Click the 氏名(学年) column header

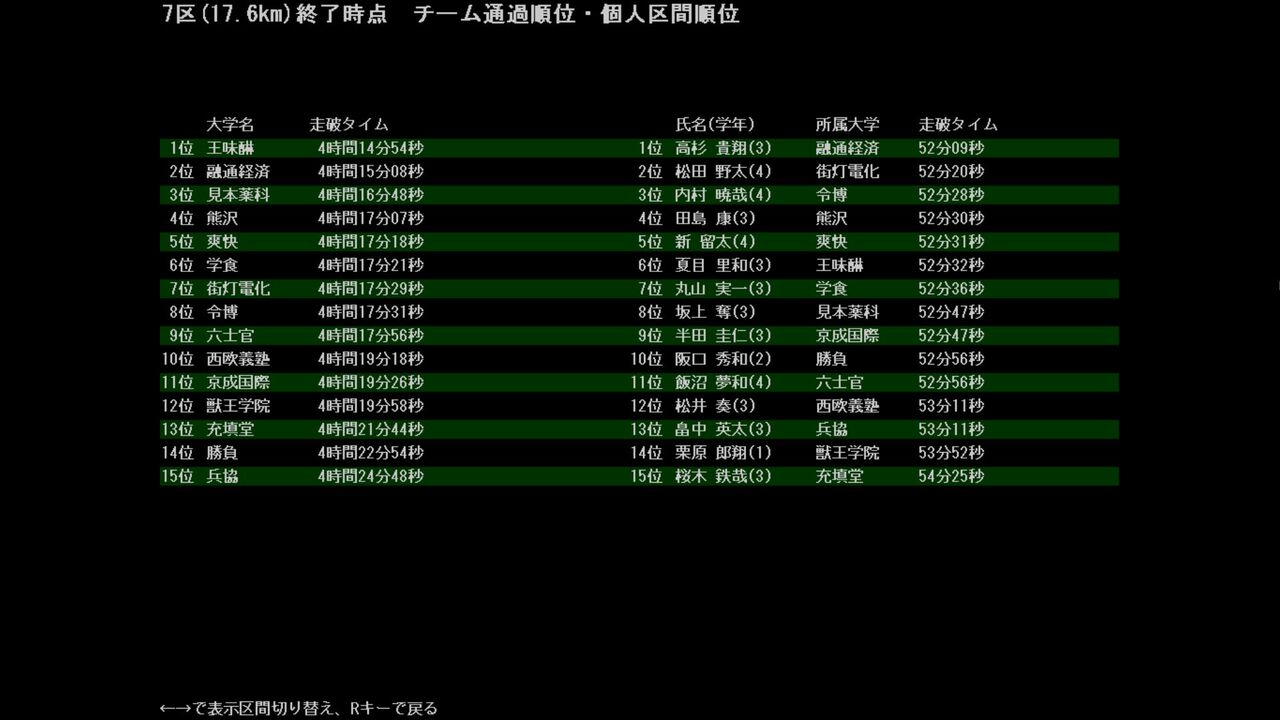[715, 125]
